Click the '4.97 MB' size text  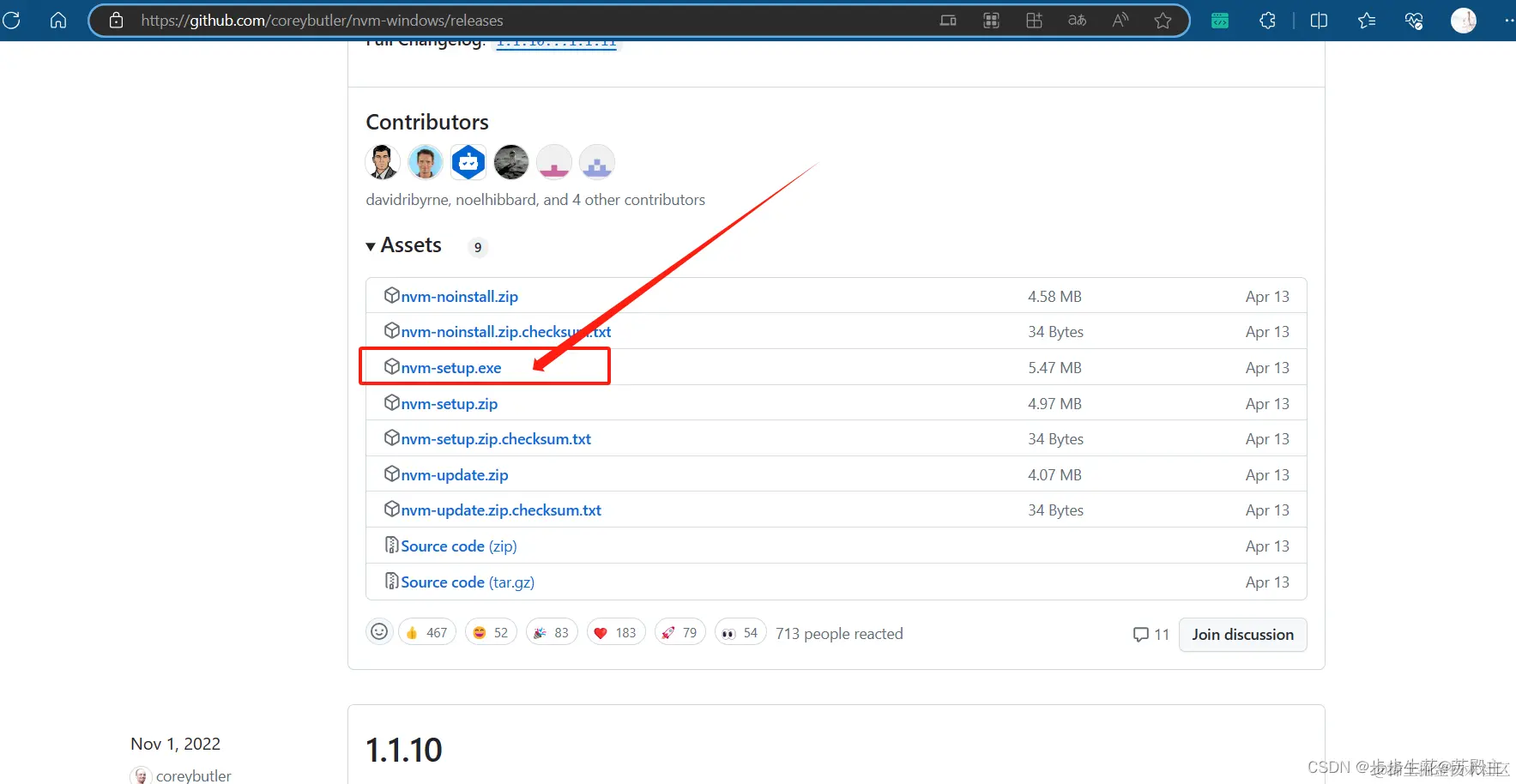(x=1054, y=403)
